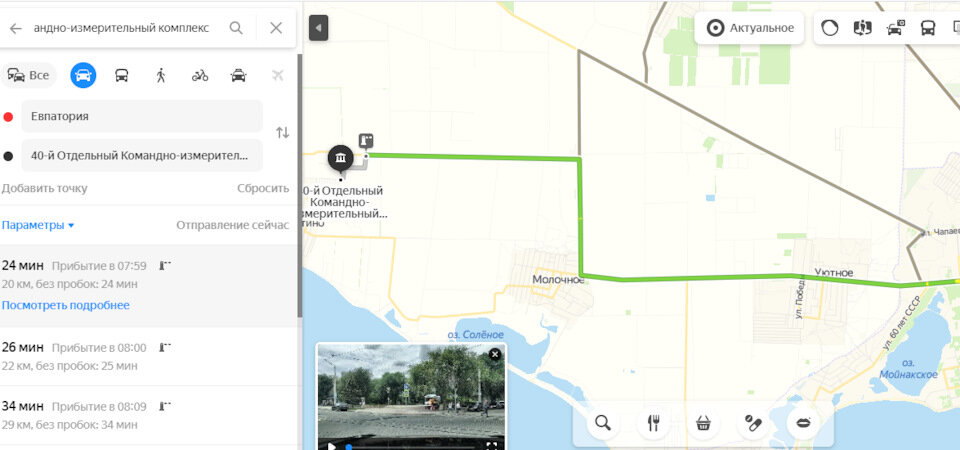Open the 'Актуальное' map layer button
This screenshot has width=960, height=450.
click(749, 28)
